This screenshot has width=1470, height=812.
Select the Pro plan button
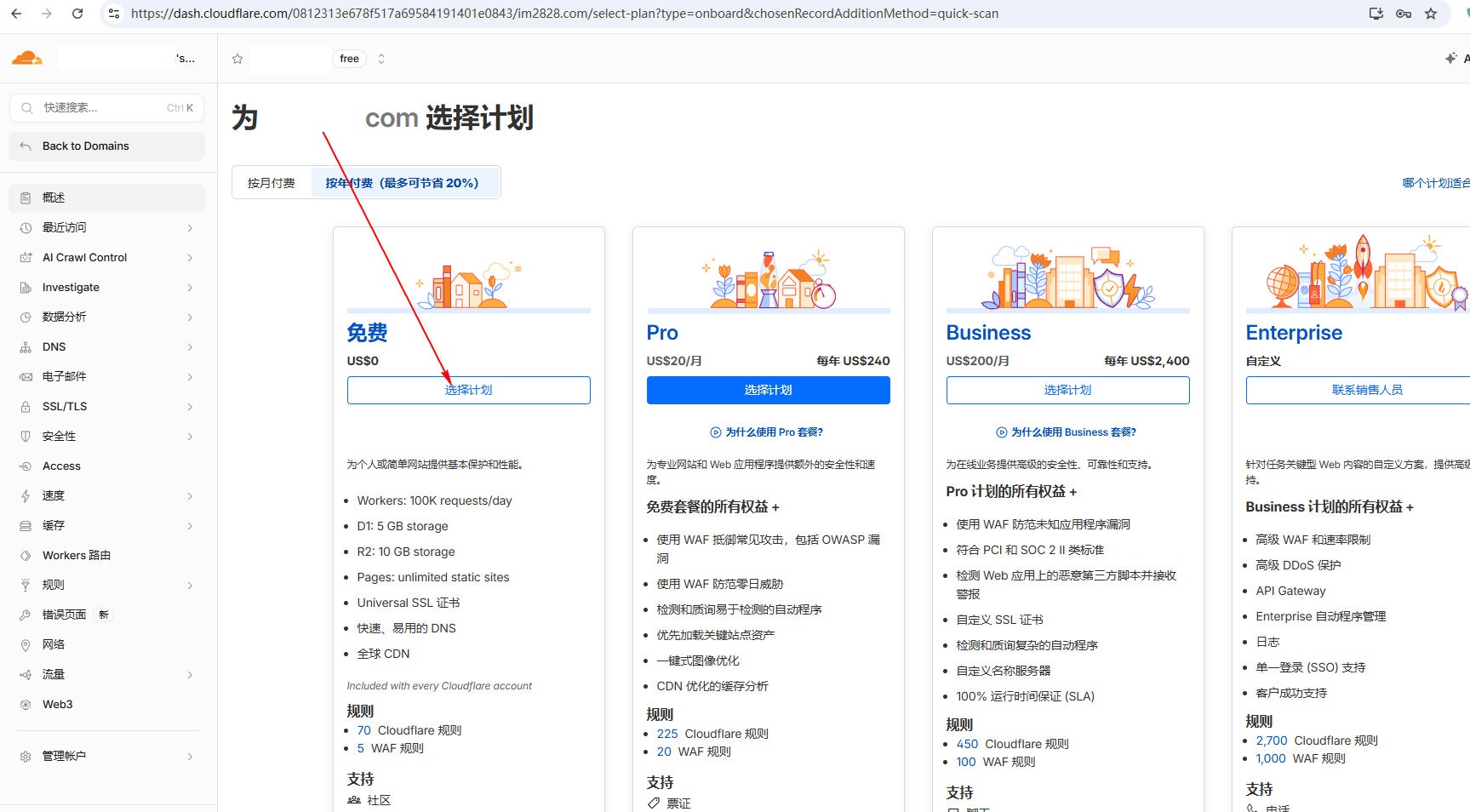click(x=769, y=390)
